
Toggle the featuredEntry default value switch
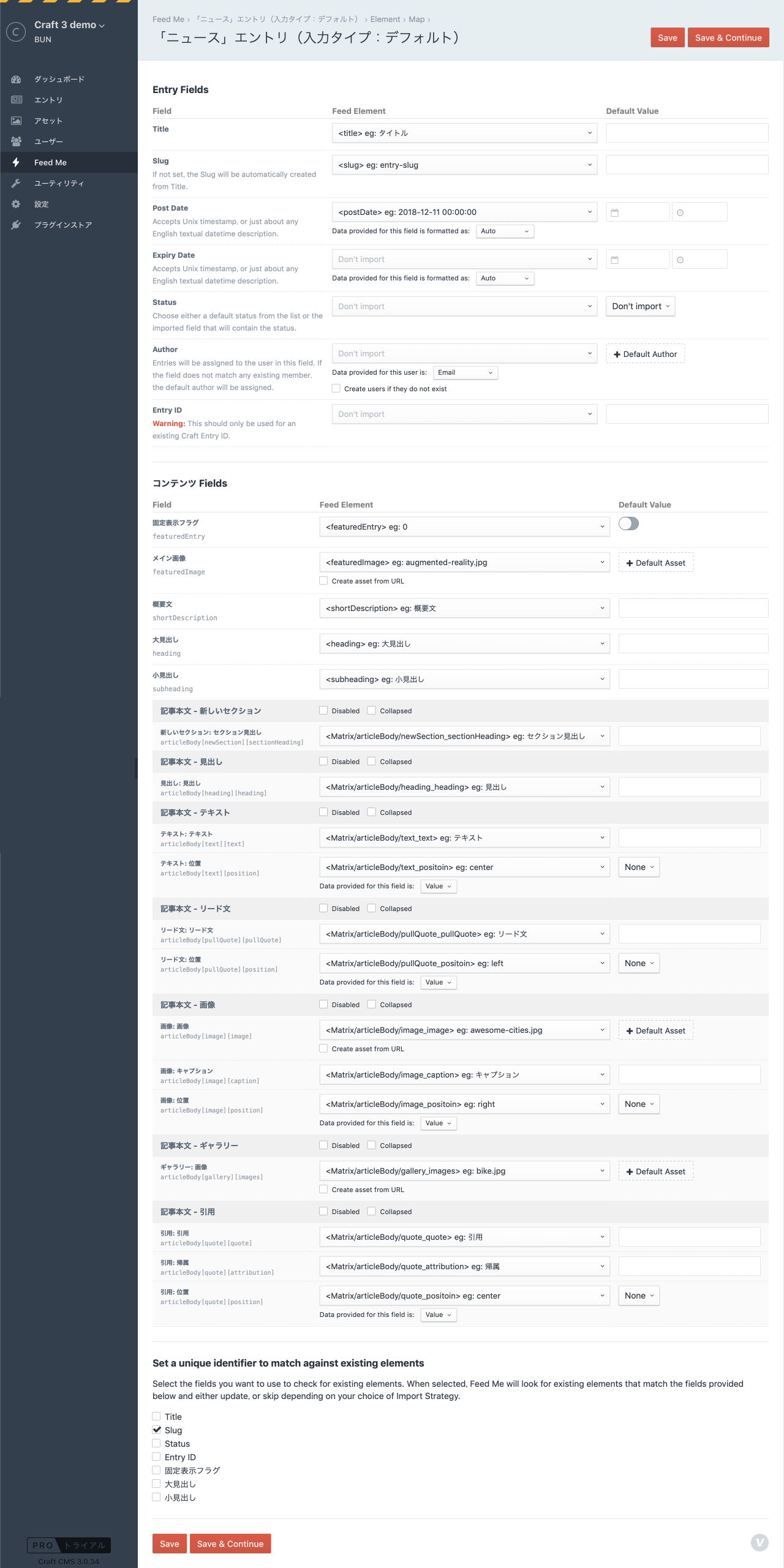[x=628, y=523]
